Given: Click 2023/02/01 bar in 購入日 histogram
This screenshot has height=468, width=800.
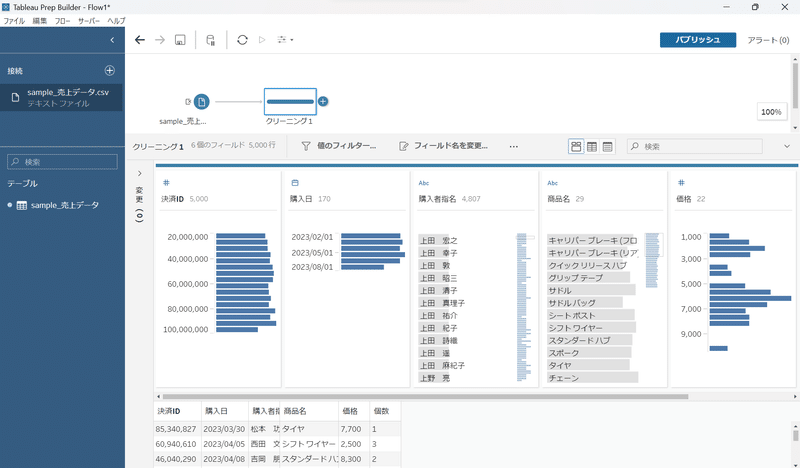Looking at the screenshot, I should [371, 236].
